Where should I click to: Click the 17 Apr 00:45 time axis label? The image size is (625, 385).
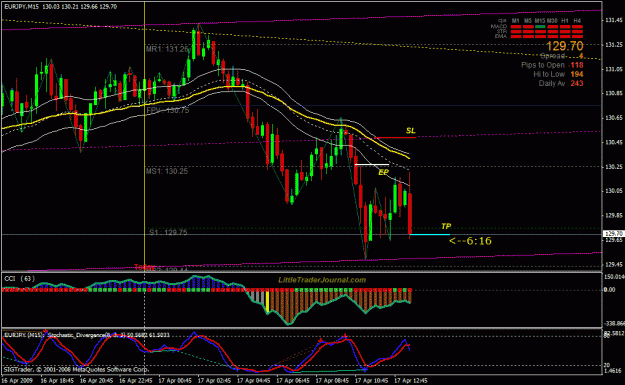pyautogui.click(x=175, y=381)
